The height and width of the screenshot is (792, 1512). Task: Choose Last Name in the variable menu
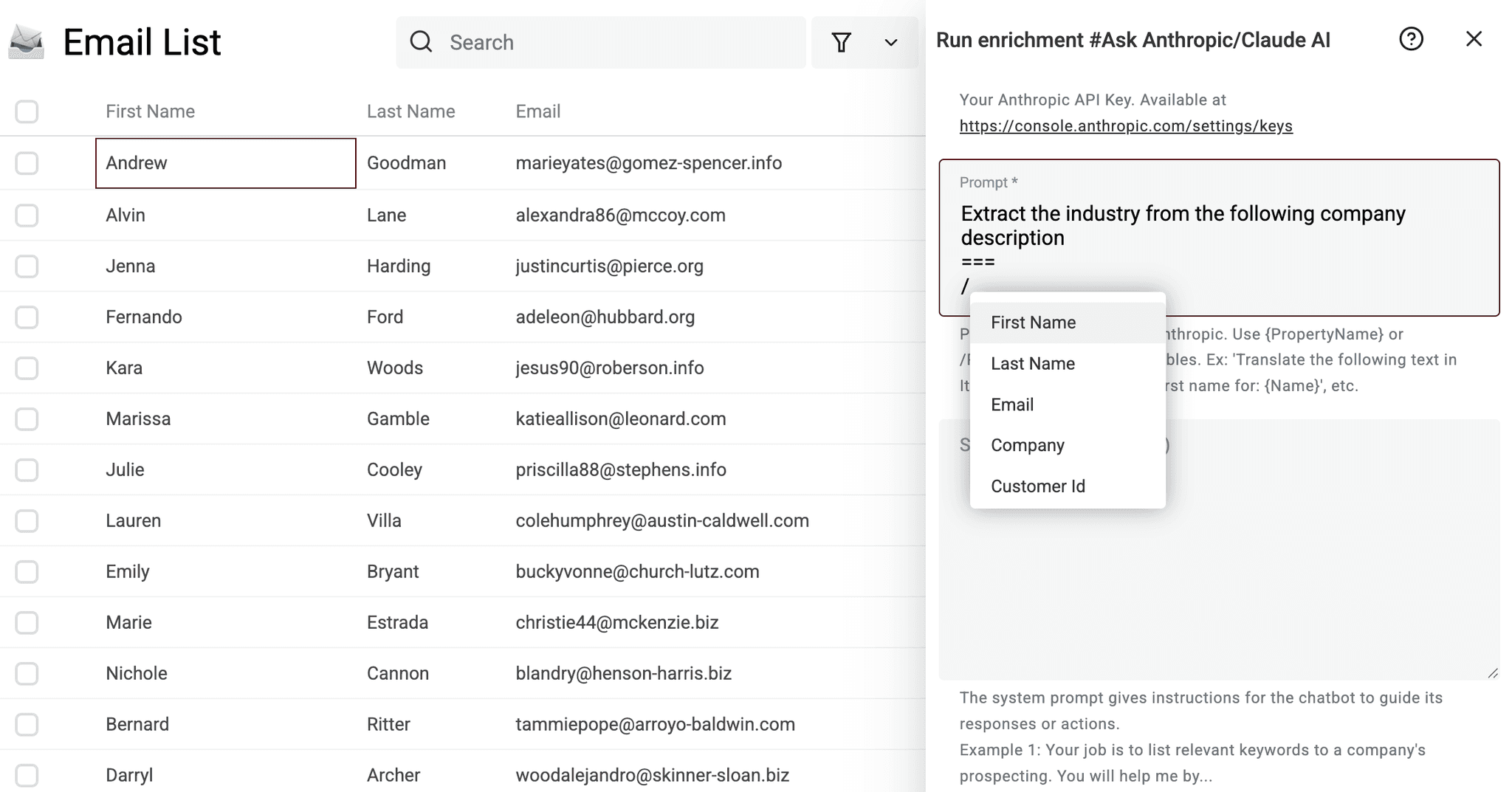pyautogui.click(x=1032, y=363)
